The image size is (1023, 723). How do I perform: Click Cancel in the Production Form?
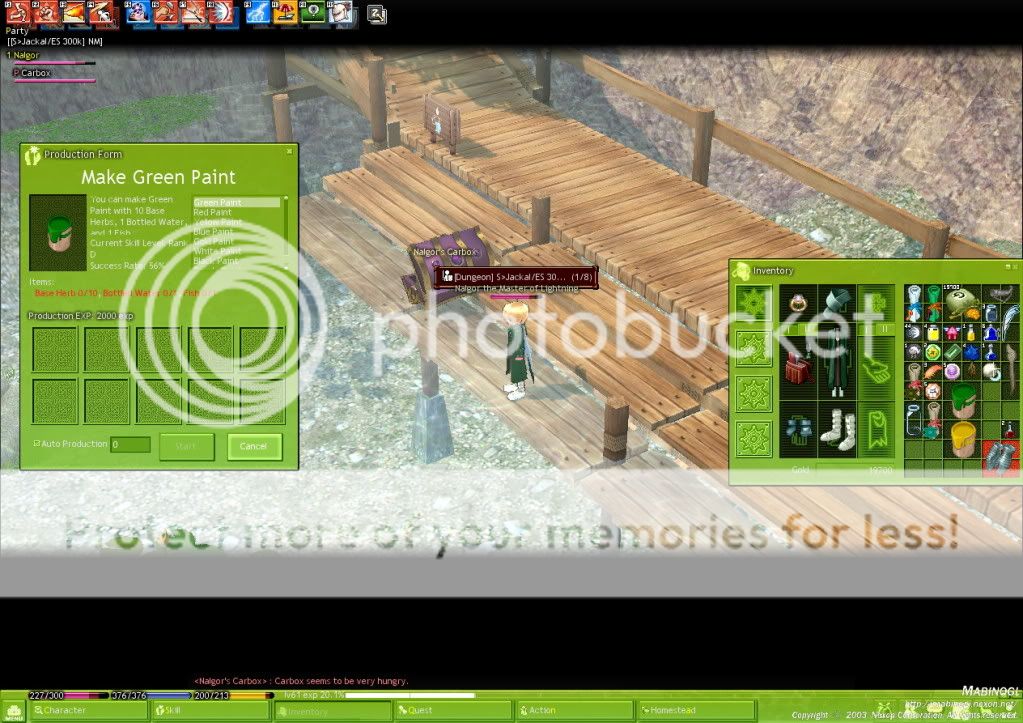[254, 446]
